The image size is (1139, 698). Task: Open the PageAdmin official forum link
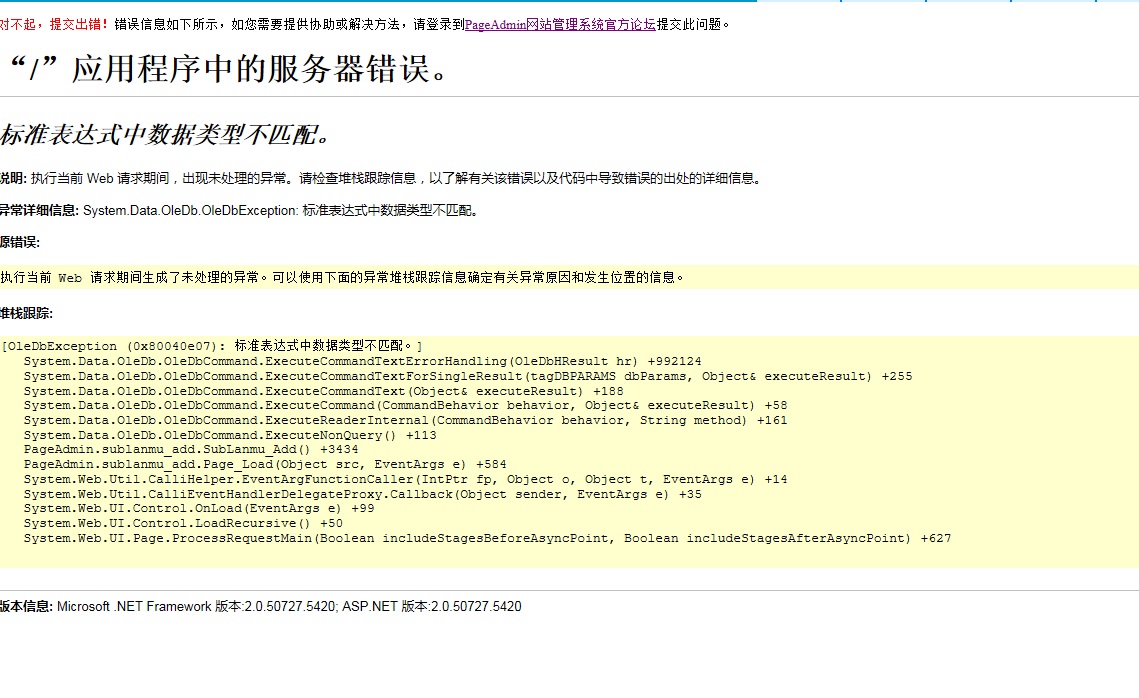pos(559,24)
